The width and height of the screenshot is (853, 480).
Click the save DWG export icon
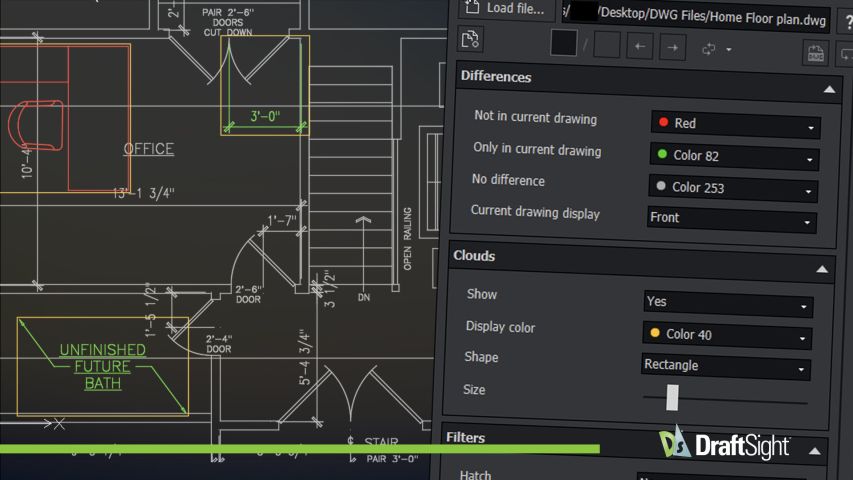pos(816,54)
